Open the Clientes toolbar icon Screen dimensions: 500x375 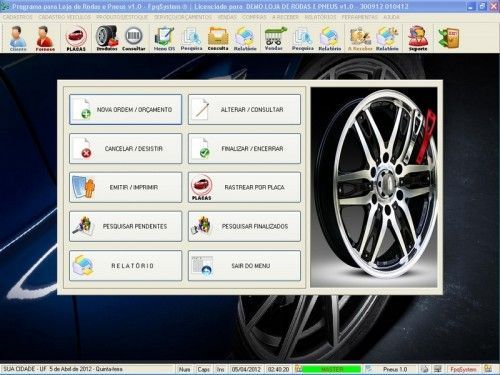point(18,38)
